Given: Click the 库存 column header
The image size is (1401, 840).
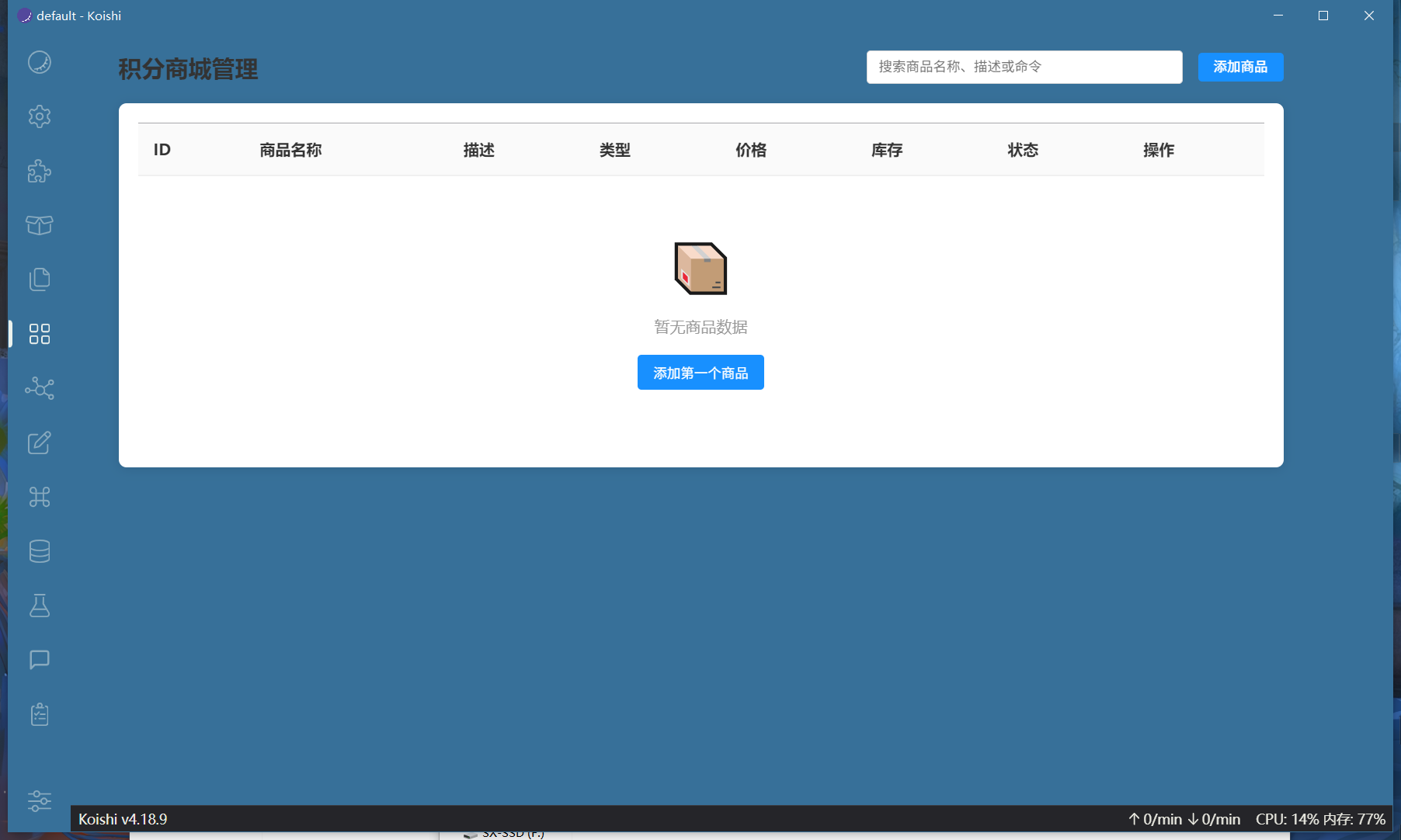Looking at the screenshot, I should tap(886, 150).
